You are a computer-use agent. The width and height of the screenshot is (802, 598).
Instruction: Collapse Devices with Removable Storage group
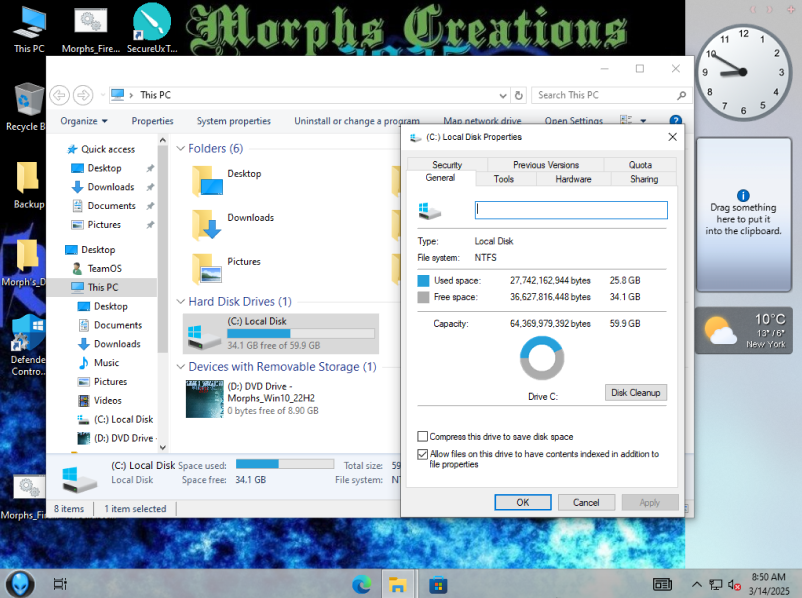coord(181,366)
